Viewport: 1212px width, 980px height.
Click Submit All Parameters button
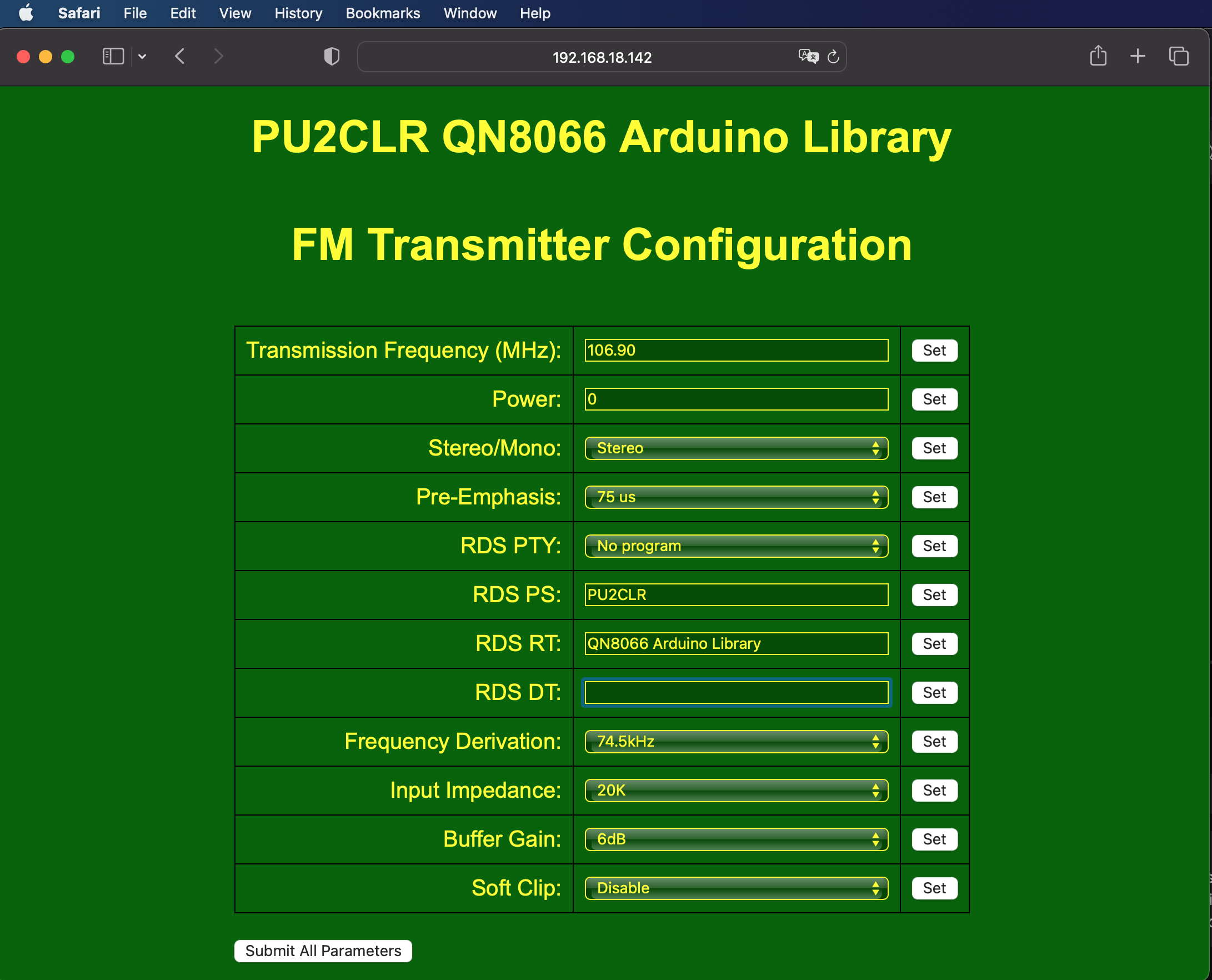point(323,951)
